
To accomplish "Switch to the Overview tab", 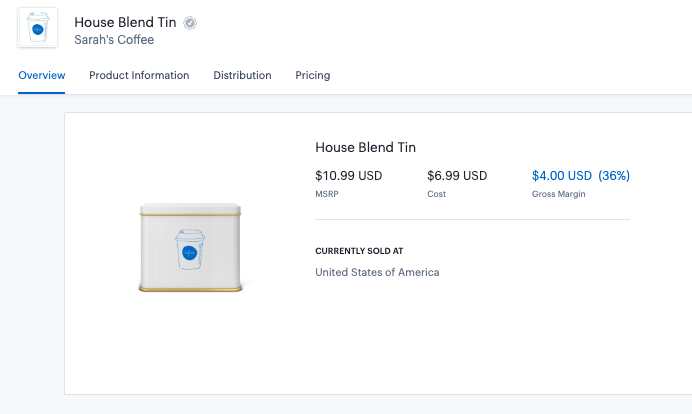I will point(41,75).
